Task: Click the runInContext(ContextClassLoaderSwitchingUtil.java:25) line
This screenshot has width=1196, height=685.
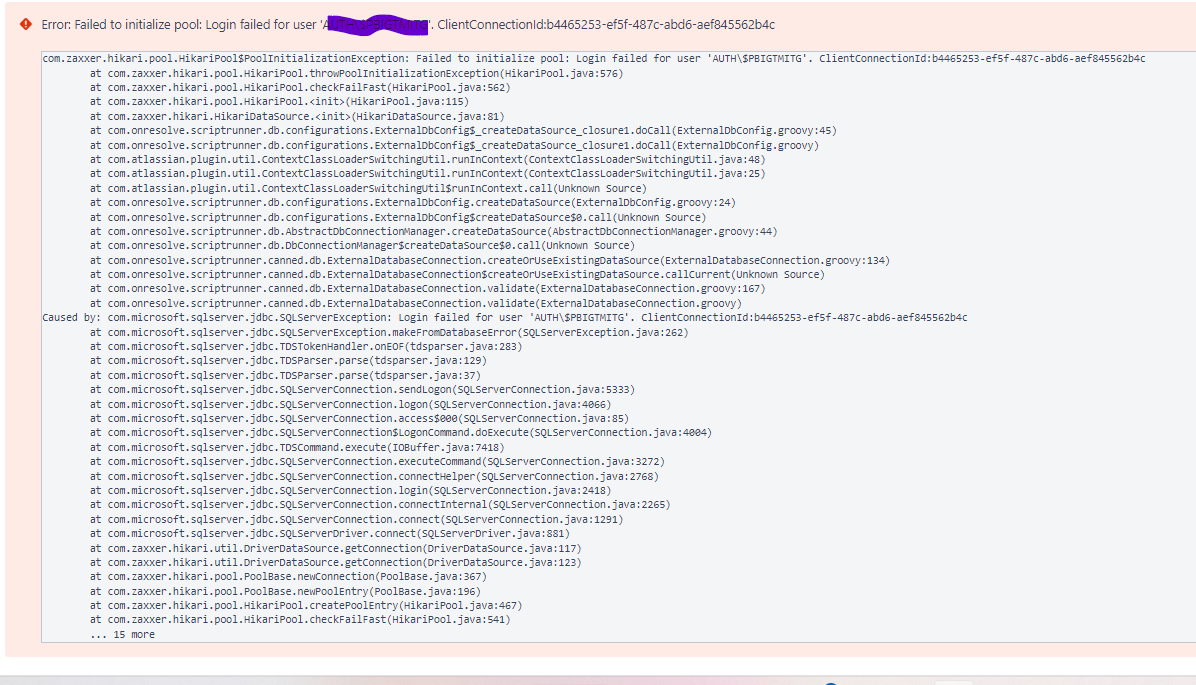Action: [427, 173]
